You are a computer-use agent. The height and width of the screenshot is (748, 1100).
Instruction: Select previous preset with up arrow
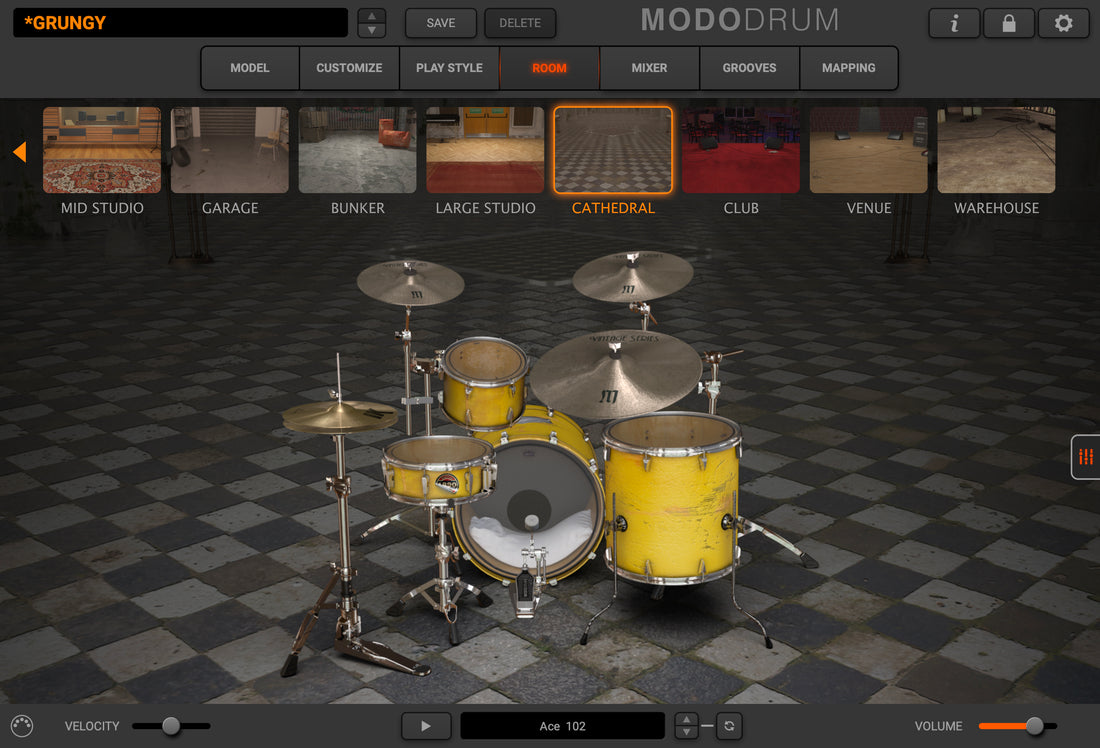372,16
